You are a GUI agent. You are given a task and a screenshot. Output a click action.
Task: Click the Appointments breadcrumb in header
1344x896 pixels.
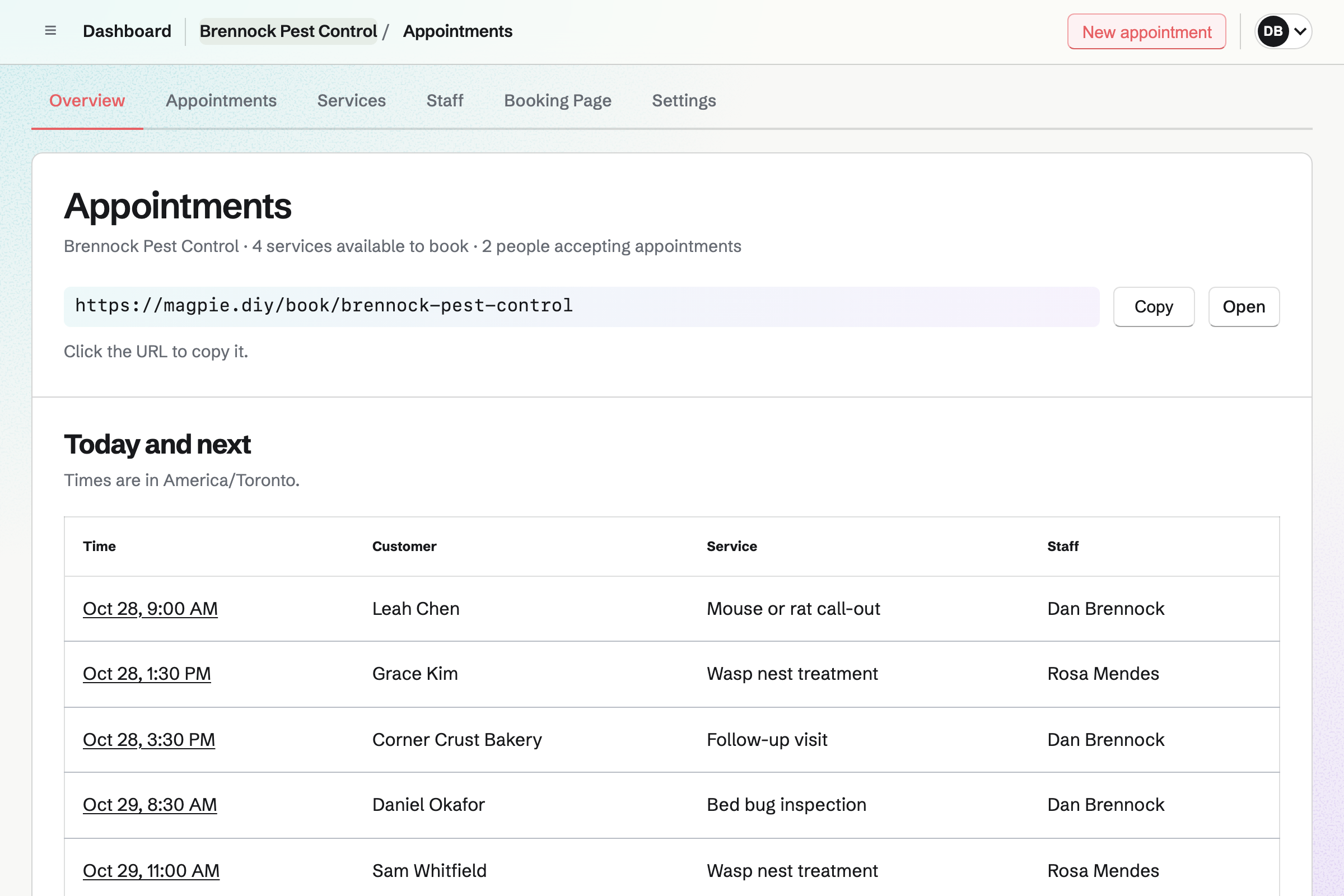click(458, 31)
